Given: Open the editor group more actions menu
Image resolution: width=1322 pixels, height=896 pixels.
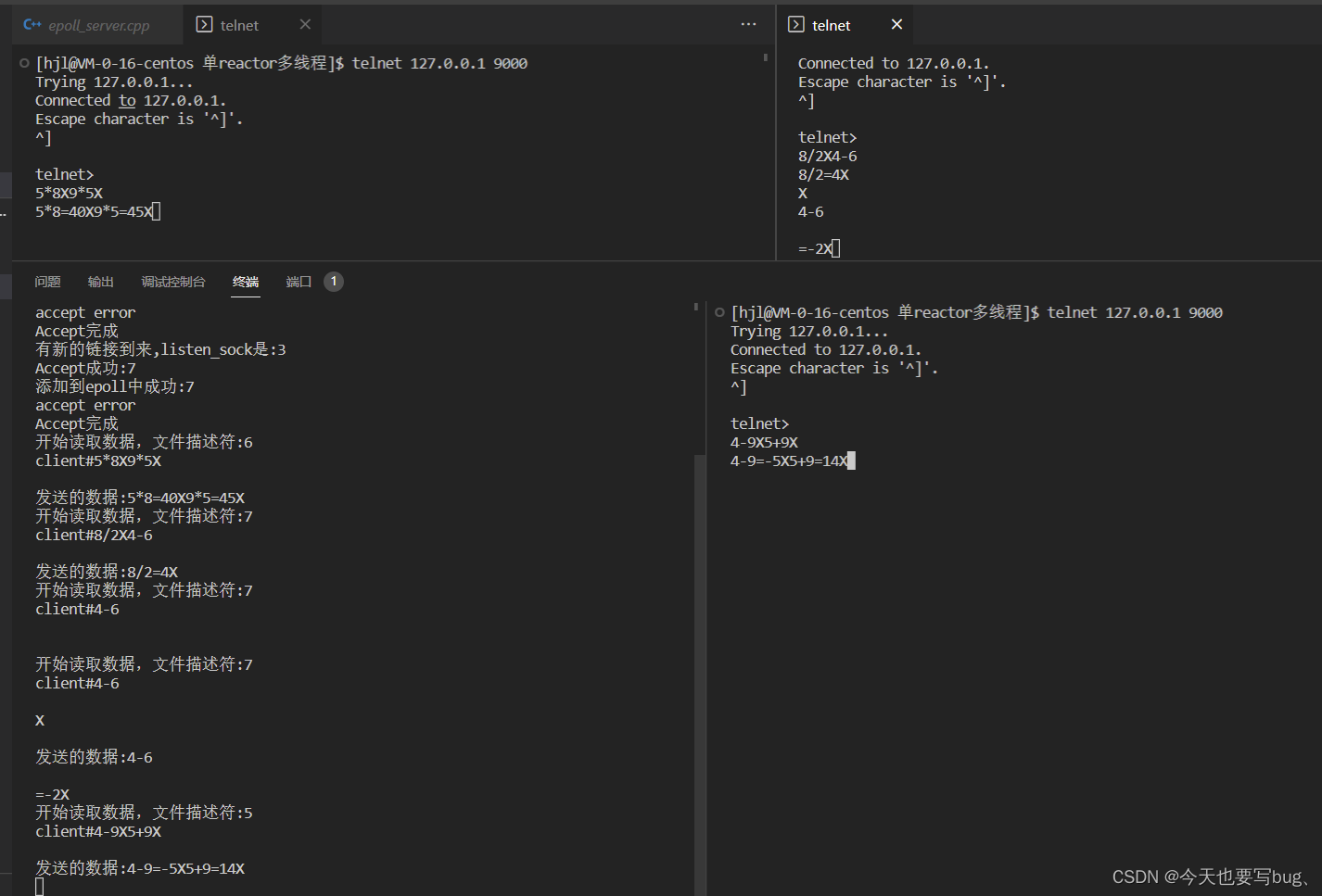Looking at the screenshot, I should [748, 24].
